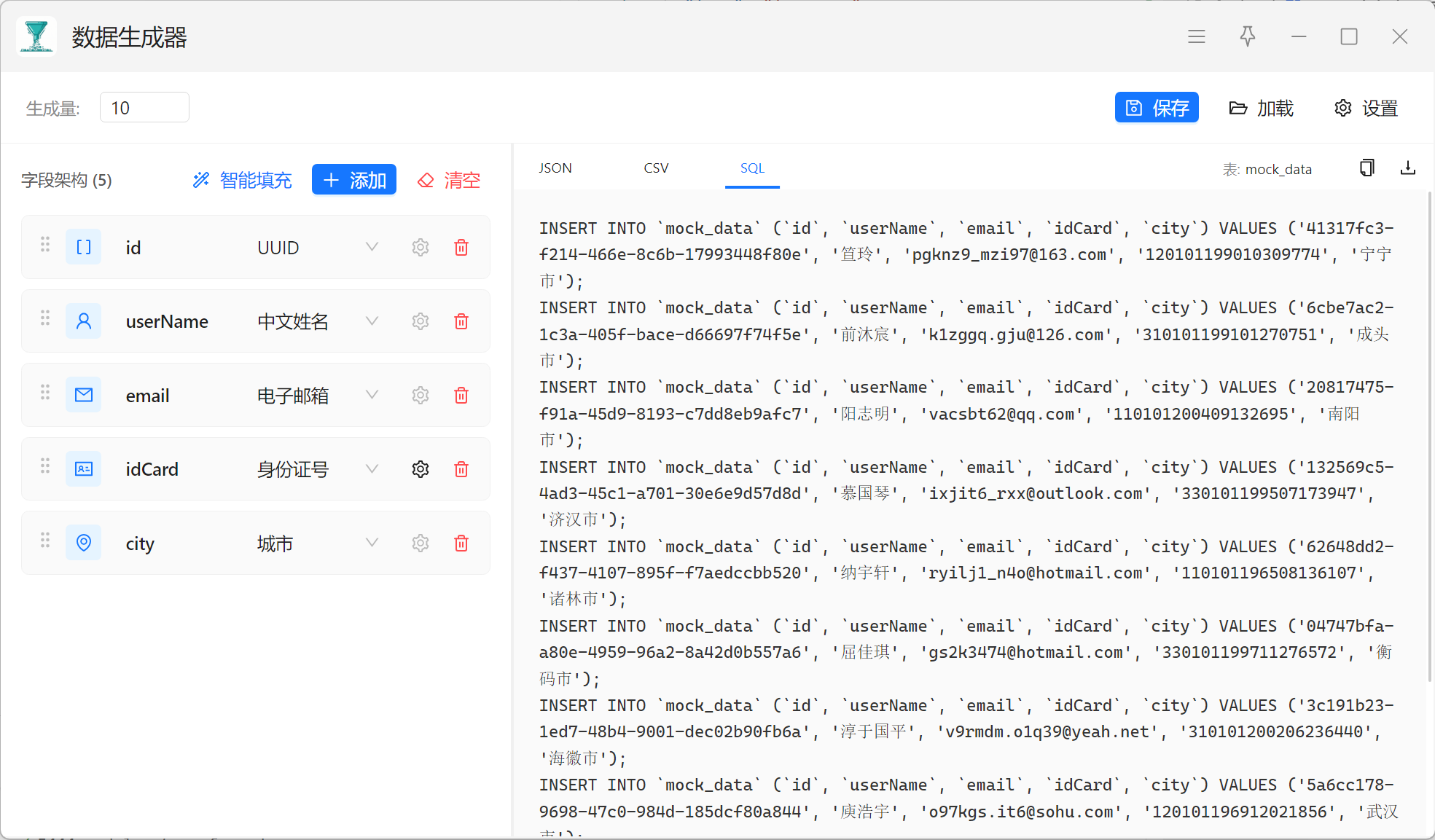Screen dimensions: 1435x840
Task: Open gear settings for userName field
Action: point(421,321)
